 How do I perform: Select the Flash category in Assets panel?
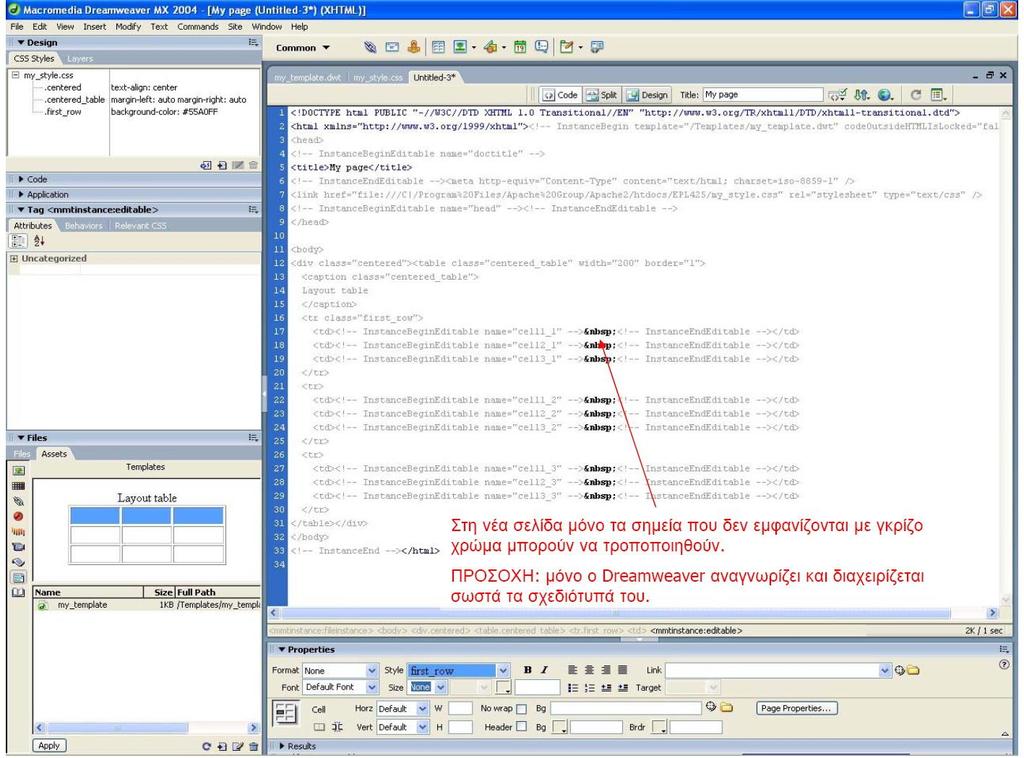(x=19, y=516)
